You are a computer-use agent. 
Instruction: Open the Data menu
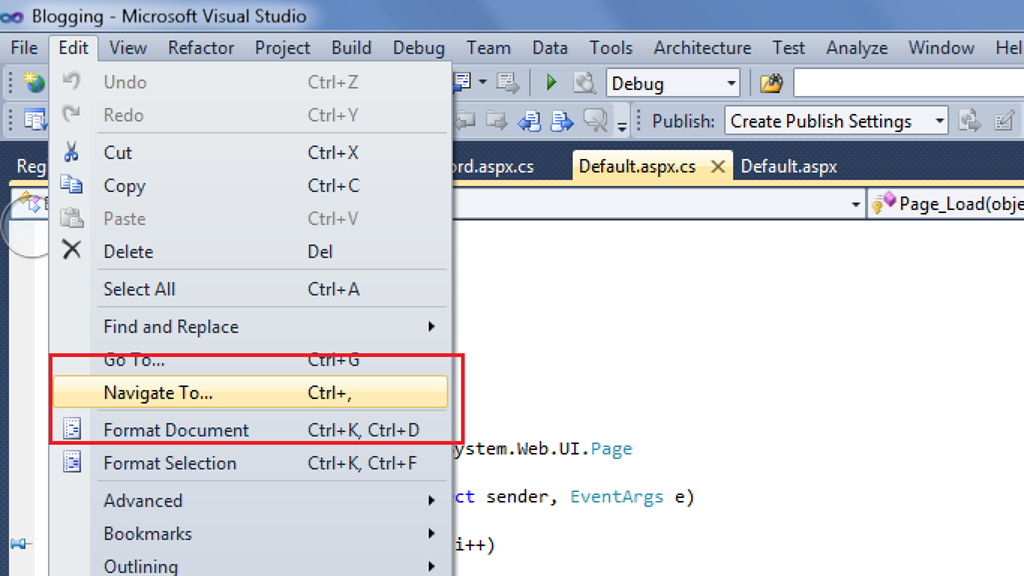[x=550, y=48]
